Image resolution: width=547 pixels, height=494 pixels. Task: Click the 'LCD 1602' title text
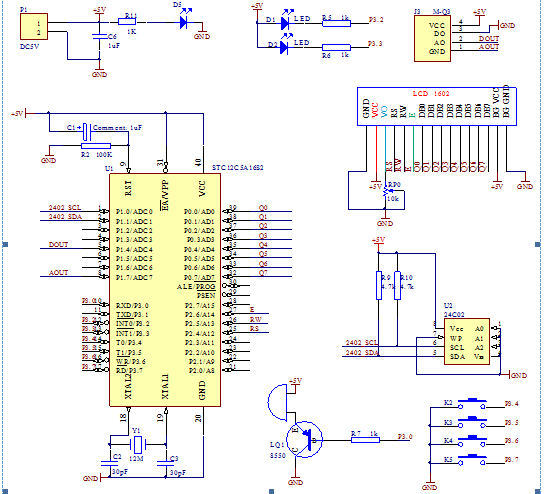pos(431,93)
